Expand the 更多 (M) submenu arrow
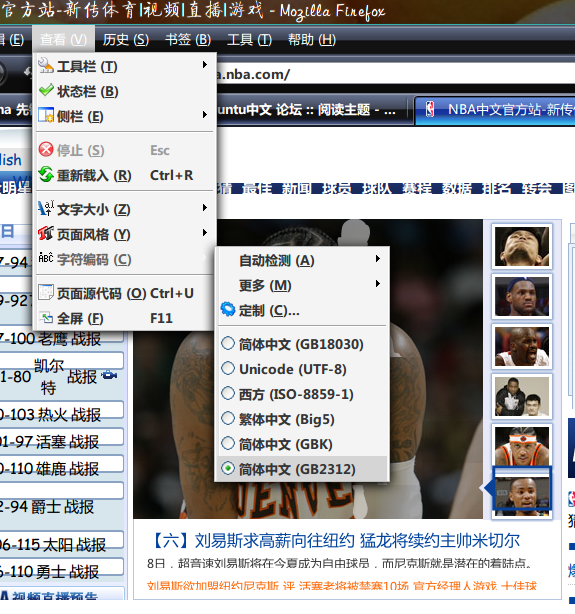575x614 pixels. tap(378, 284)
